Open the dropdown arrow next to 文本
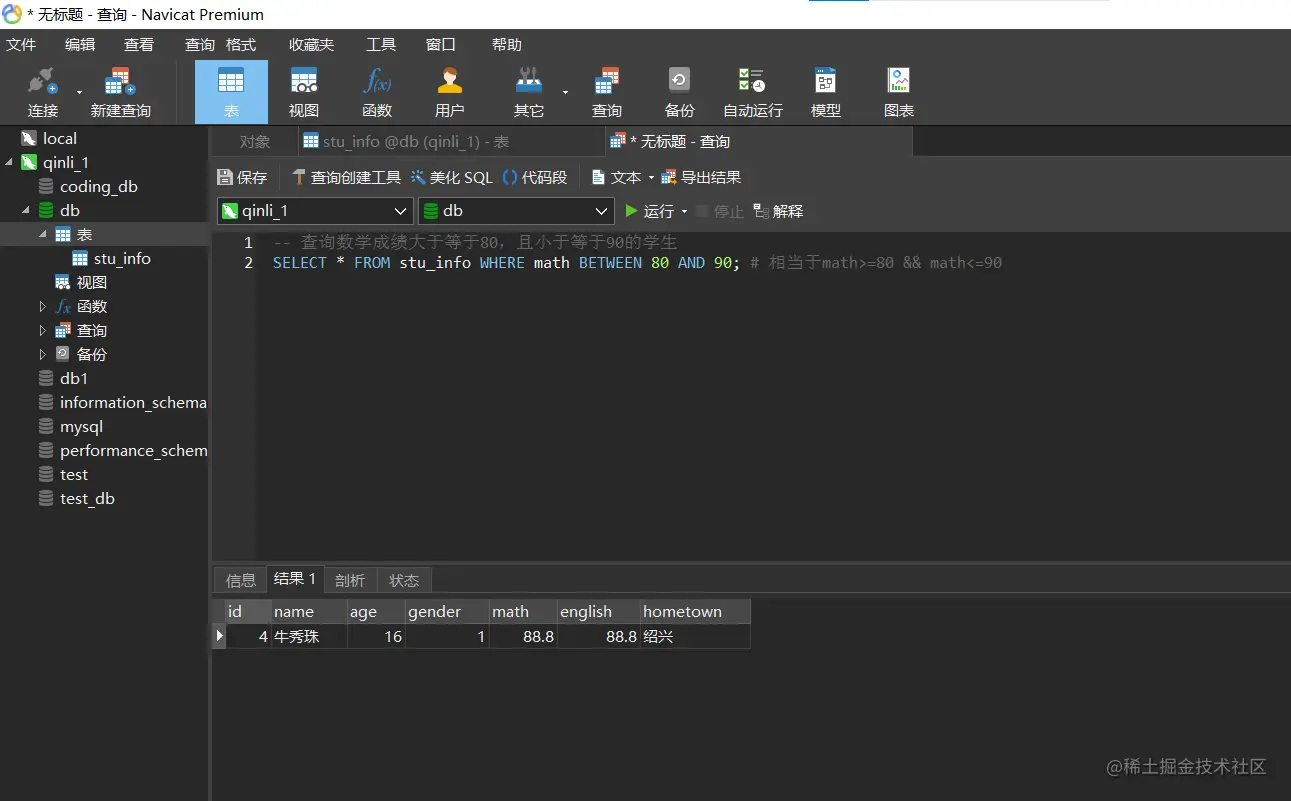 [651, 178]
